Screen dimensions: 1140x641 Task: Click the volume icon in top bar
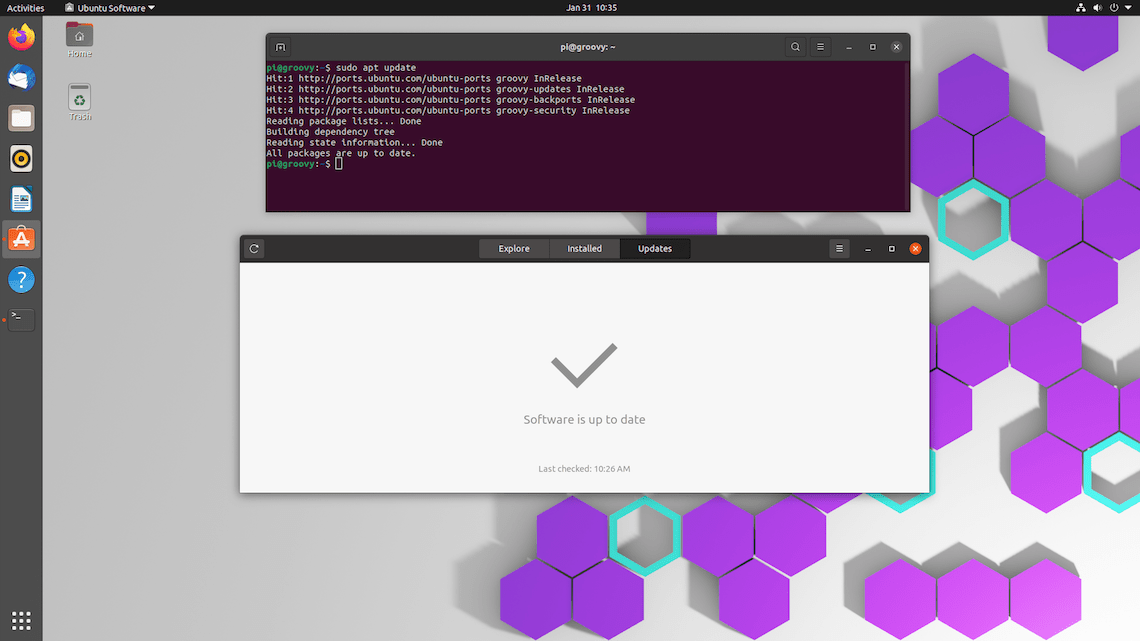point(1097,7)
